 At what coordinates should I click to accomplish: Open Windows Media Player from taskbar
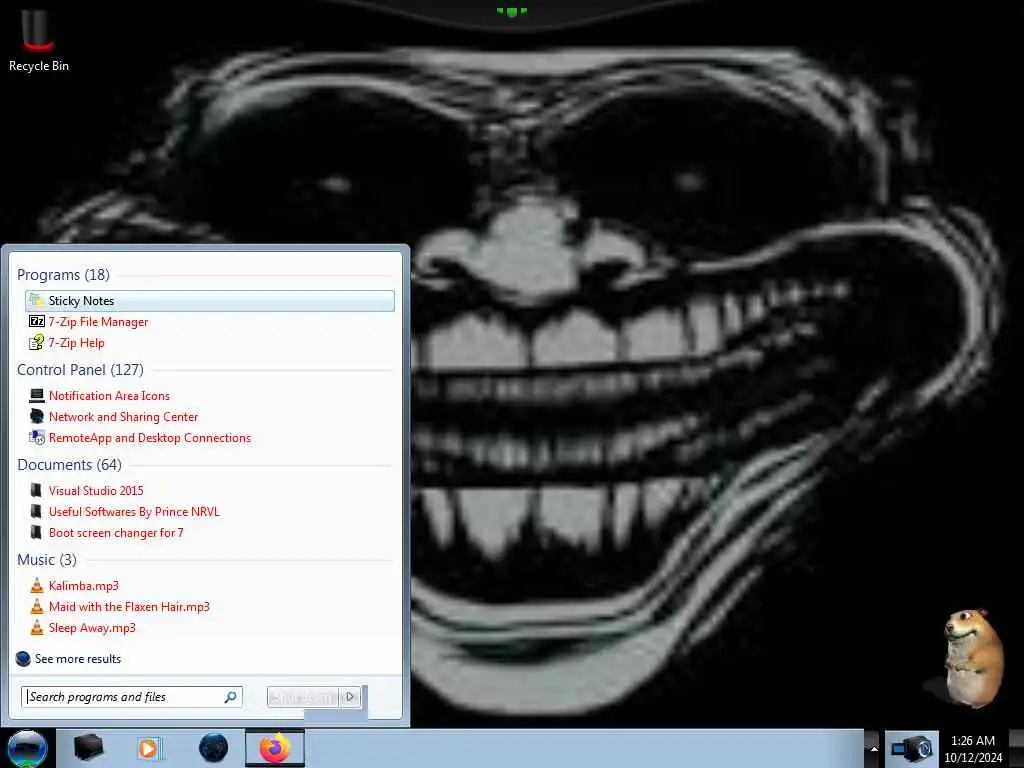[148, 748]
